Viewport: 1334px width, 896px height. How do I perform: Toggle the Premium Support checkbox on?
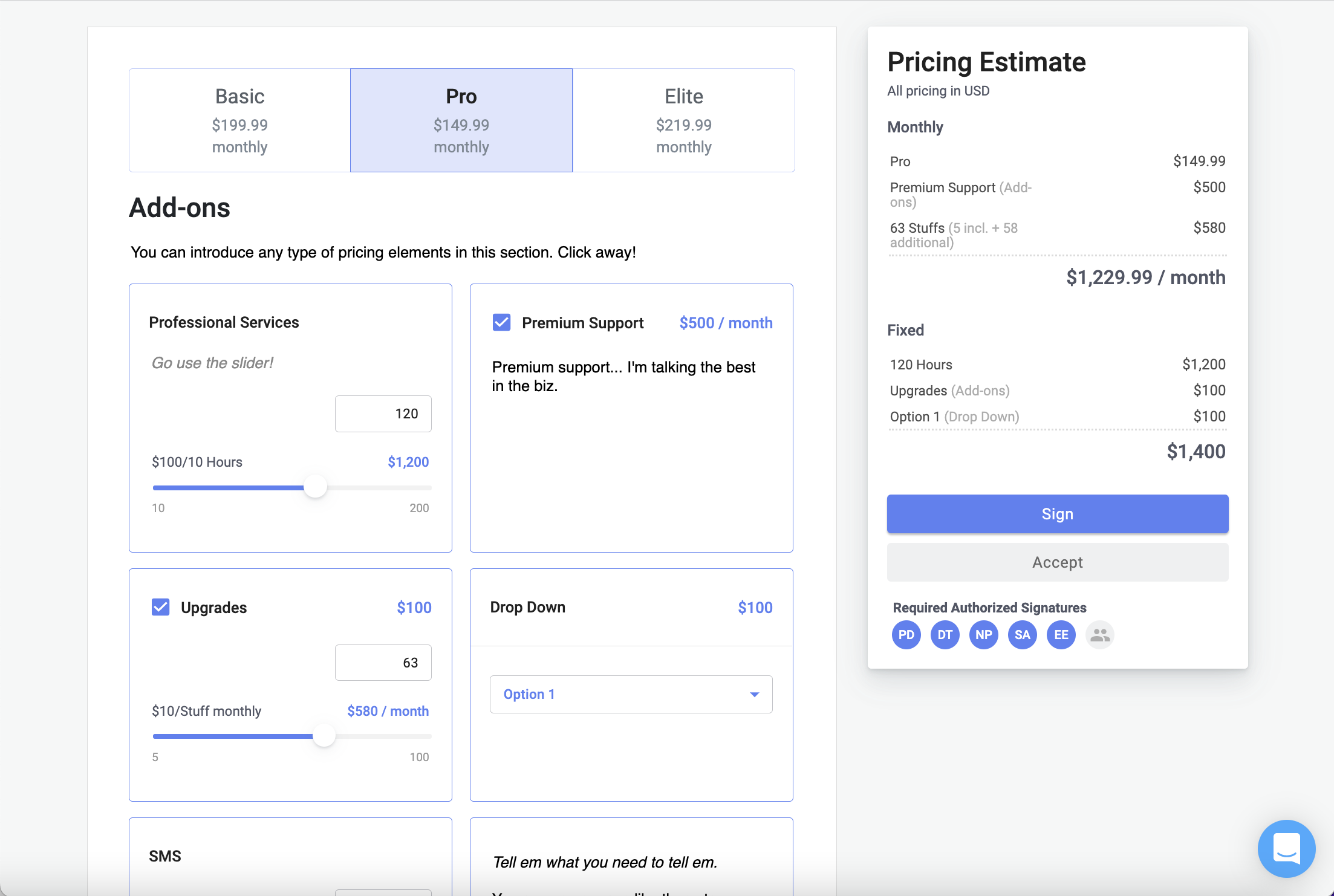tap(501, 322)
